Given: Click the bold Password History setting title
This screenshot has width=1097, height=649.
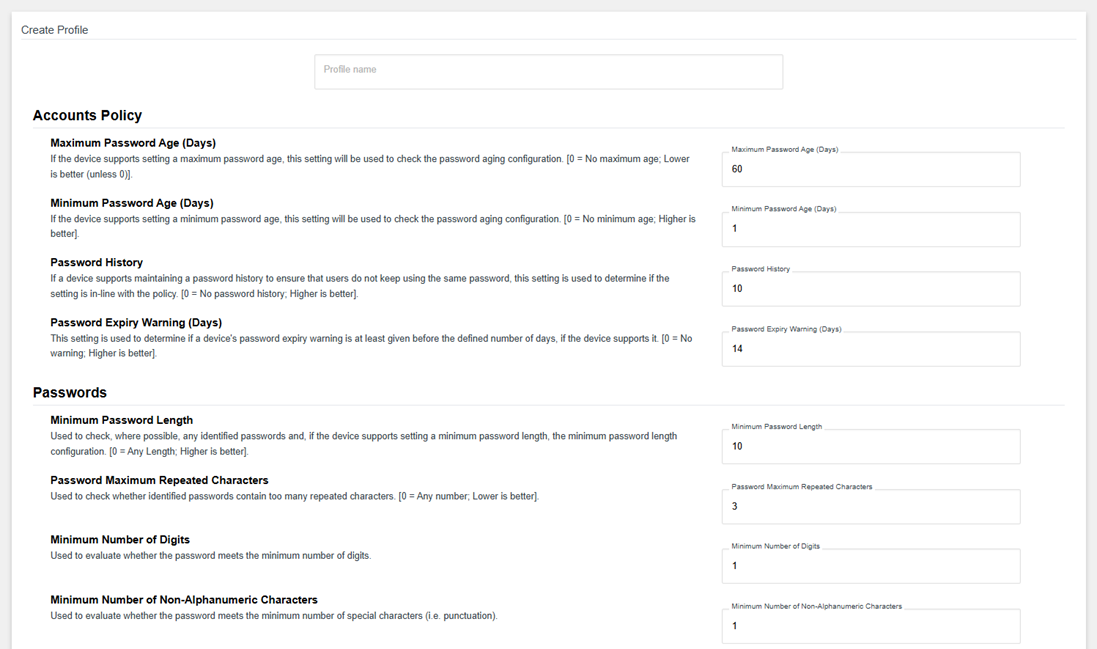Looking at the screenshot, I should tap(96, 263).
